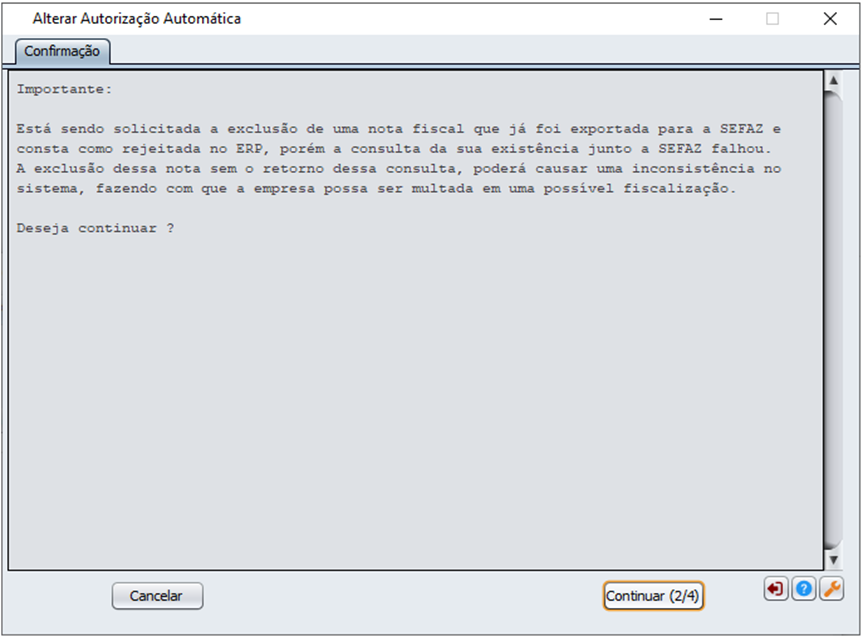Click the line starting 'sistema, fazendo com que'

point(376,188)
